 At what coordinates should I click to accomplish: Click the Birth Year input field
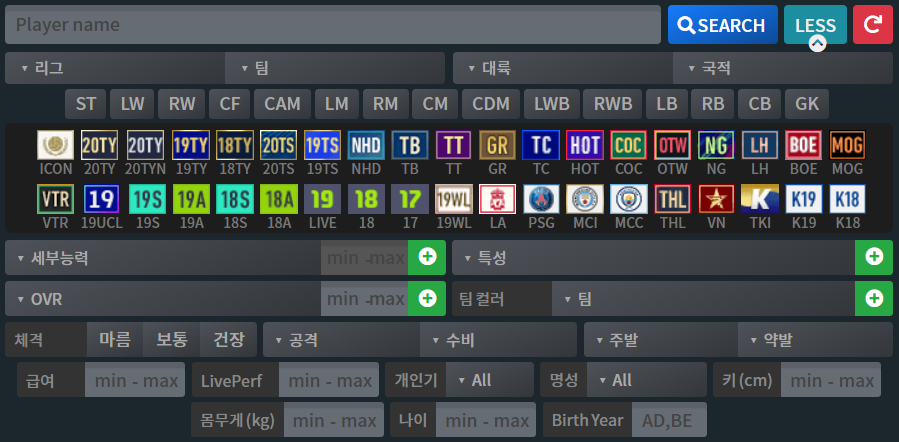669,420
